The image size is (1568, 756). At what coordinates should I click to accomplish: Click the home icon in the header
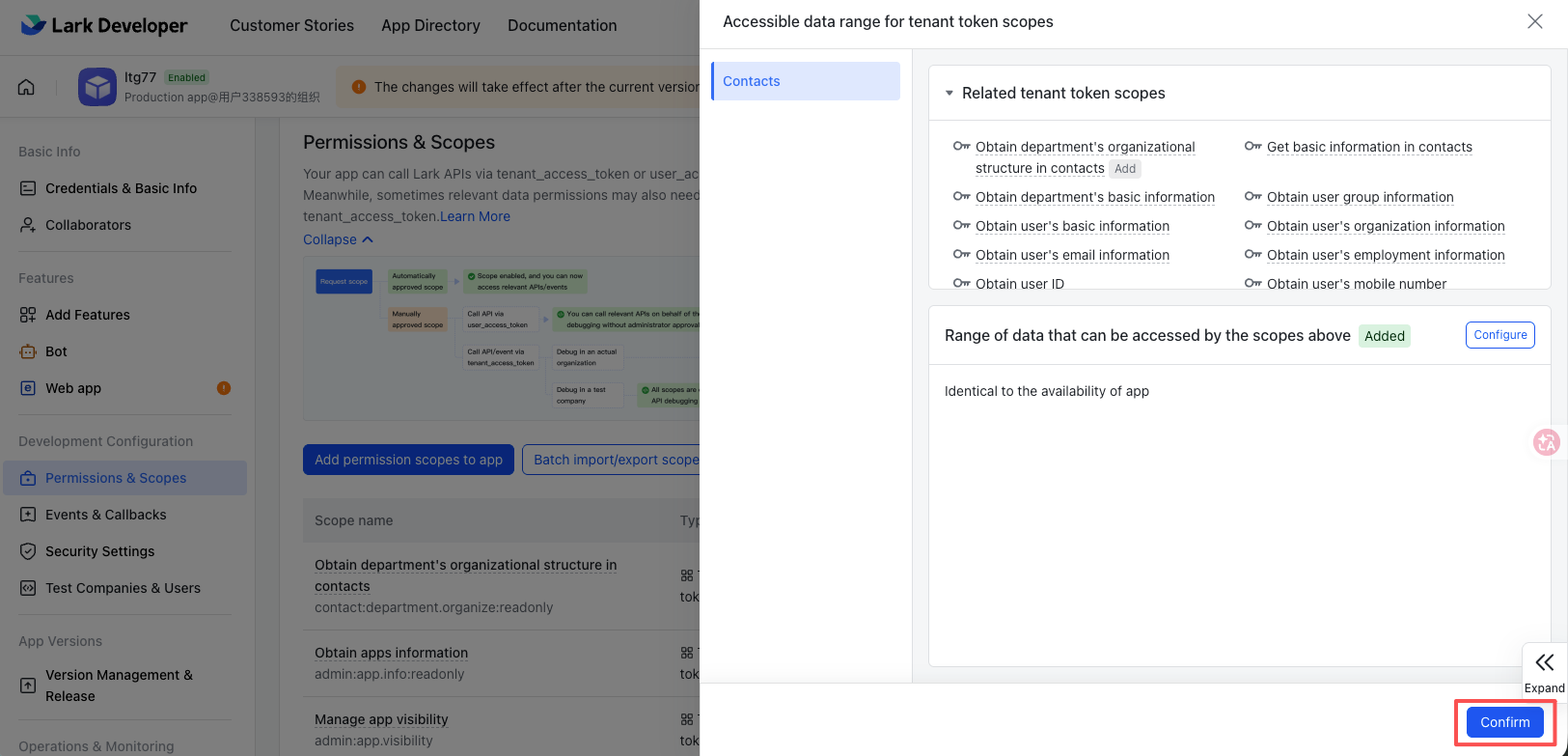(x=26, y=87)
